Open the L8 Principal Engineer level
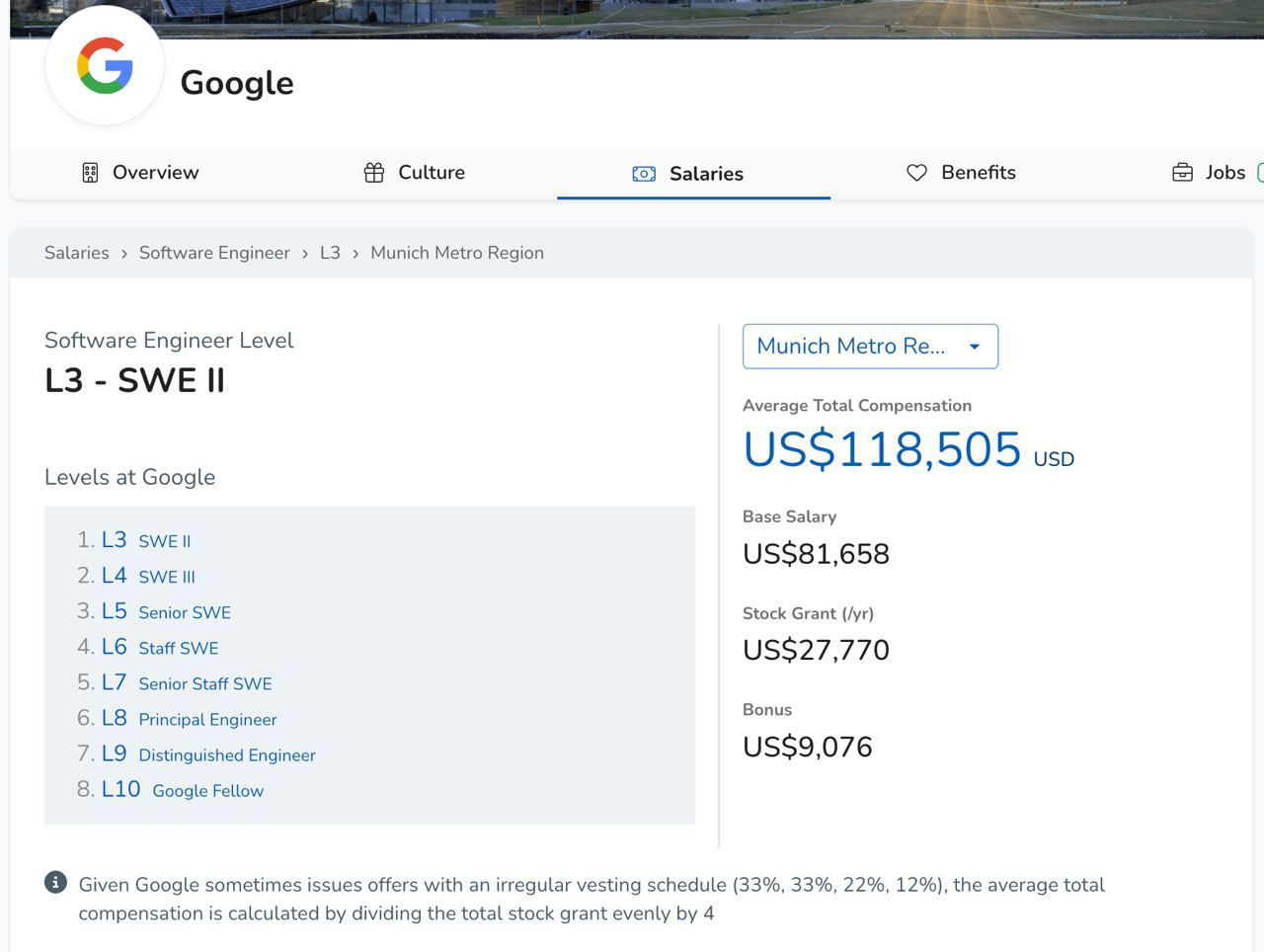 click(190, 718)
